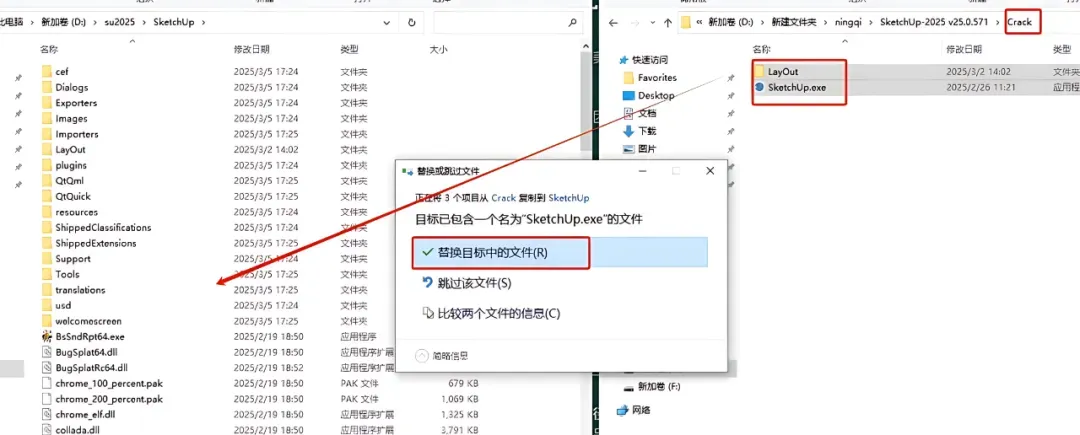
Task: Click the copy icon in the dialog title bar
Action: 407,171
